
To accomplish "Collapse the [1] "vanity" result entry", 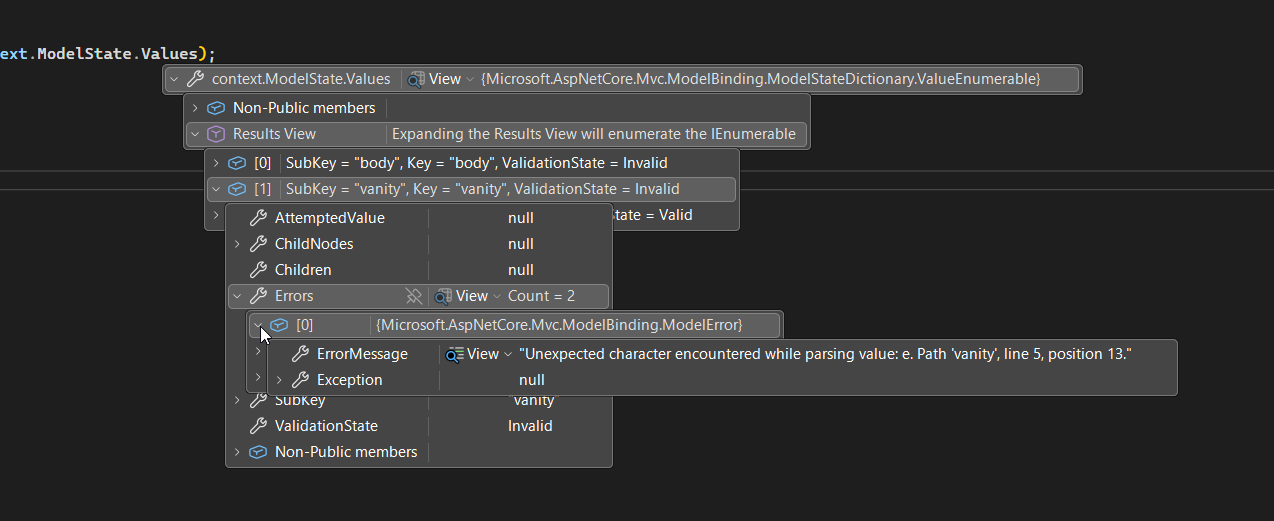I will pos(216,189).
